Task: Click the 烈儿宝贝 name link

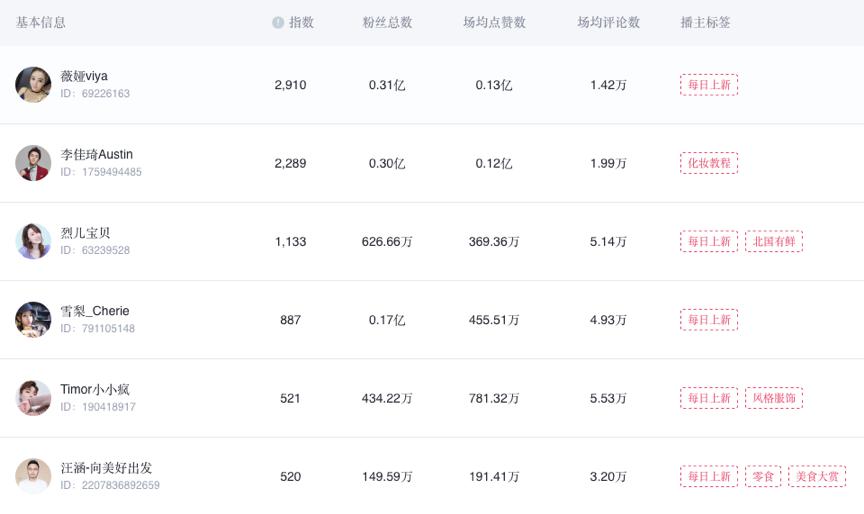Action: (x=85, y=233)
